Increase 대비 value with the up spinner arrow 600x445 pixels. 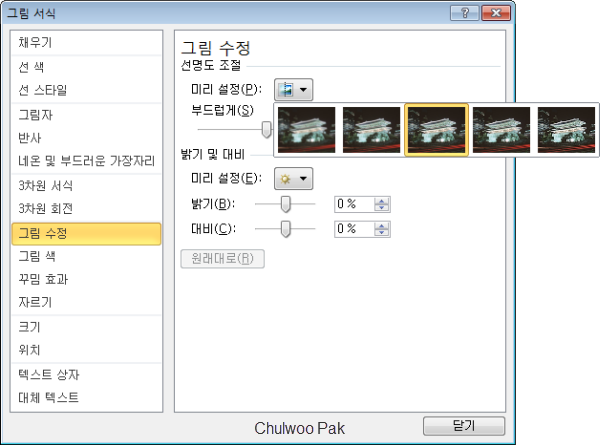click(x=382, y=225)
